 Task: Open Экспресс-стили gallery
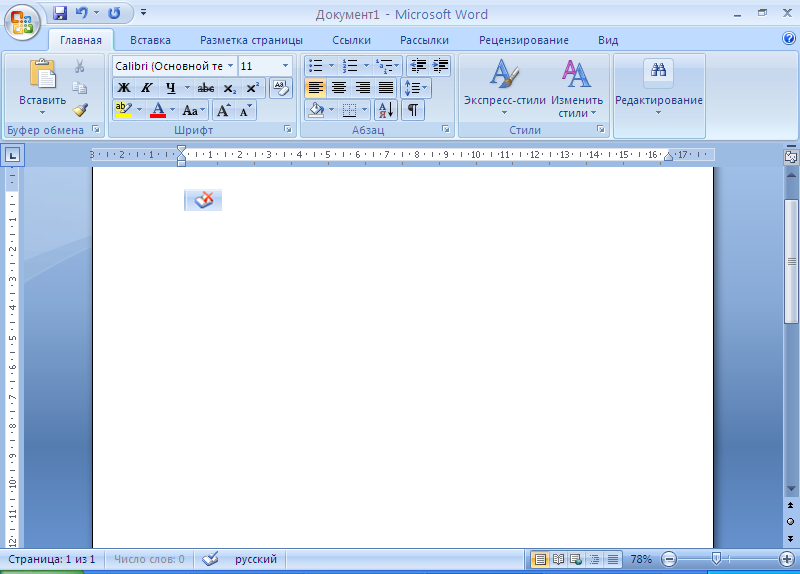pos(505,87)
